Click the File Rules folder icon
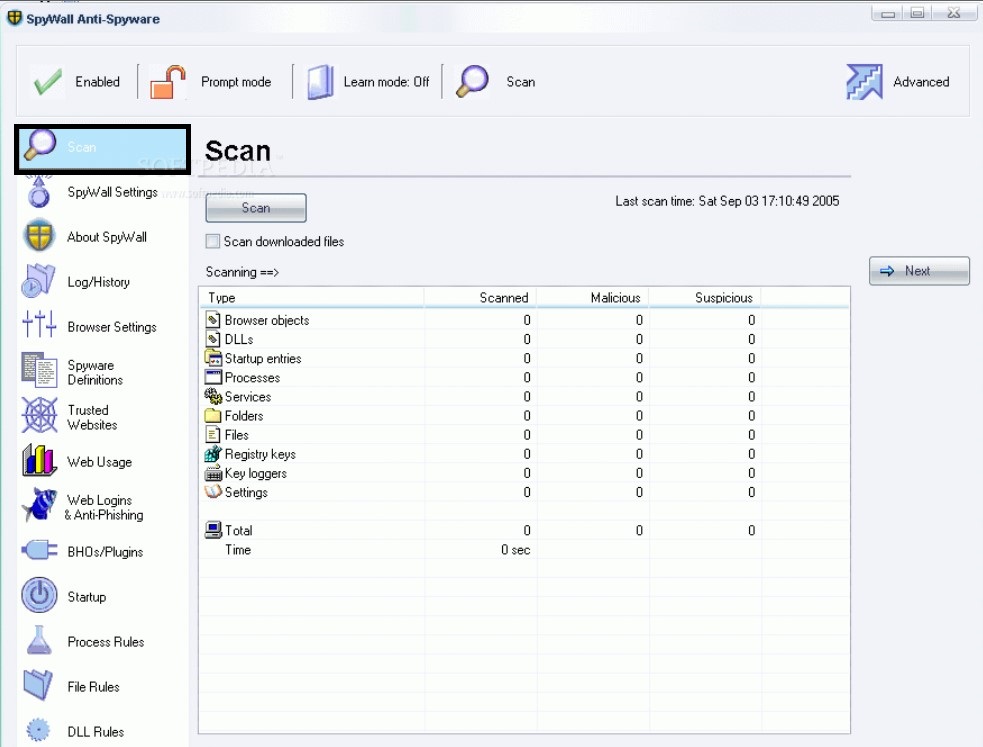The width and height of the screenshot is (983, 747). (38, 686)
